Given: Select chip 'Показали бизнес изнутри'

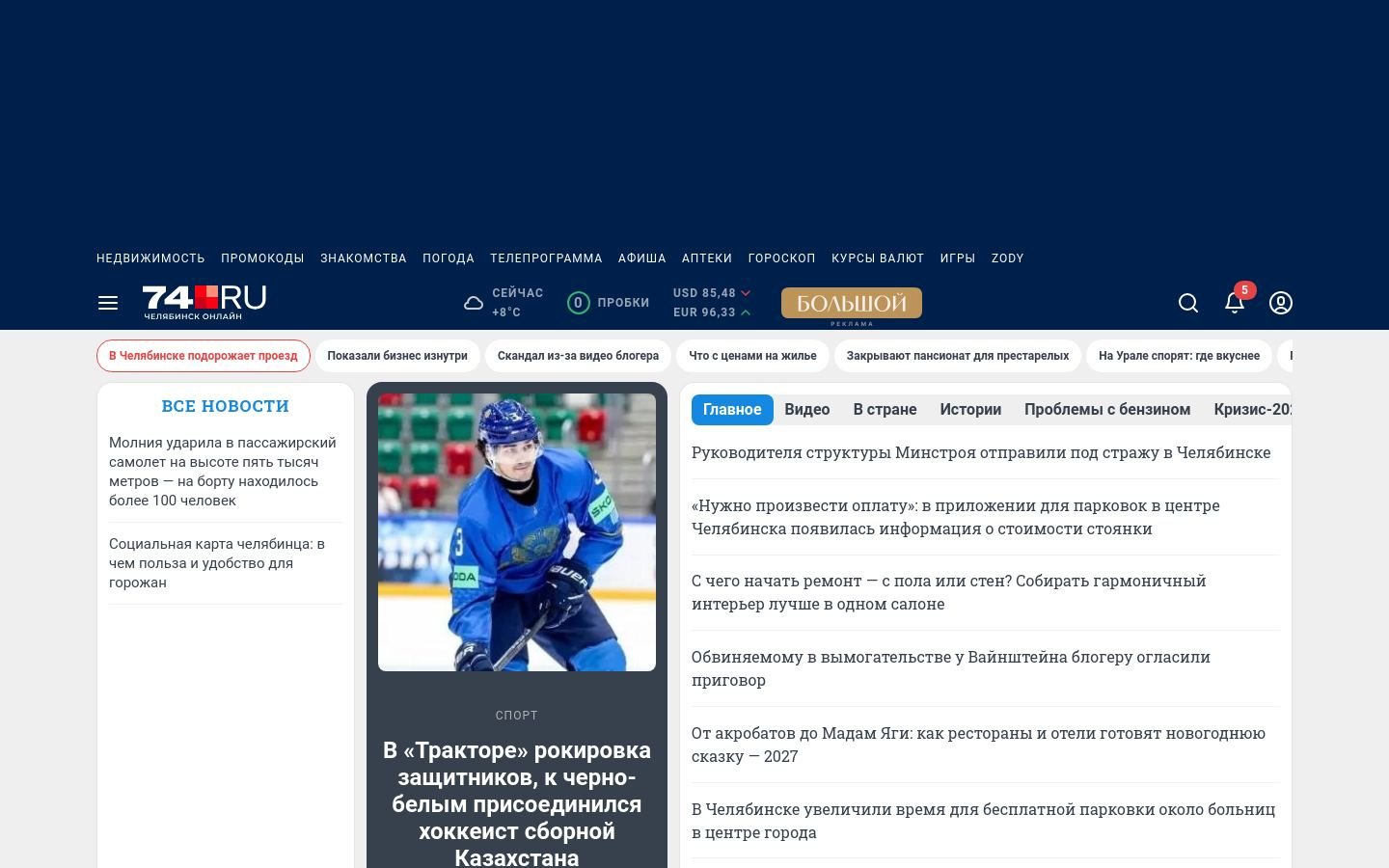Looking at the screenshot, I should click(x=397, y=356).
